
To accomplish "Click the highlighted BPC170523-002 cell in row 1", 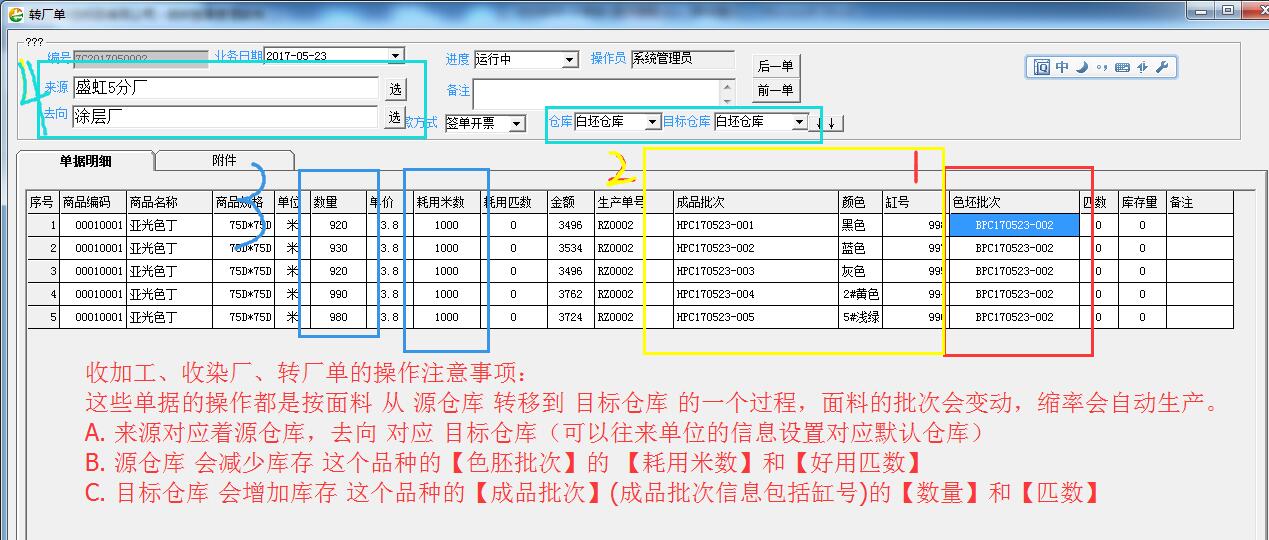I will point(1014,225).
